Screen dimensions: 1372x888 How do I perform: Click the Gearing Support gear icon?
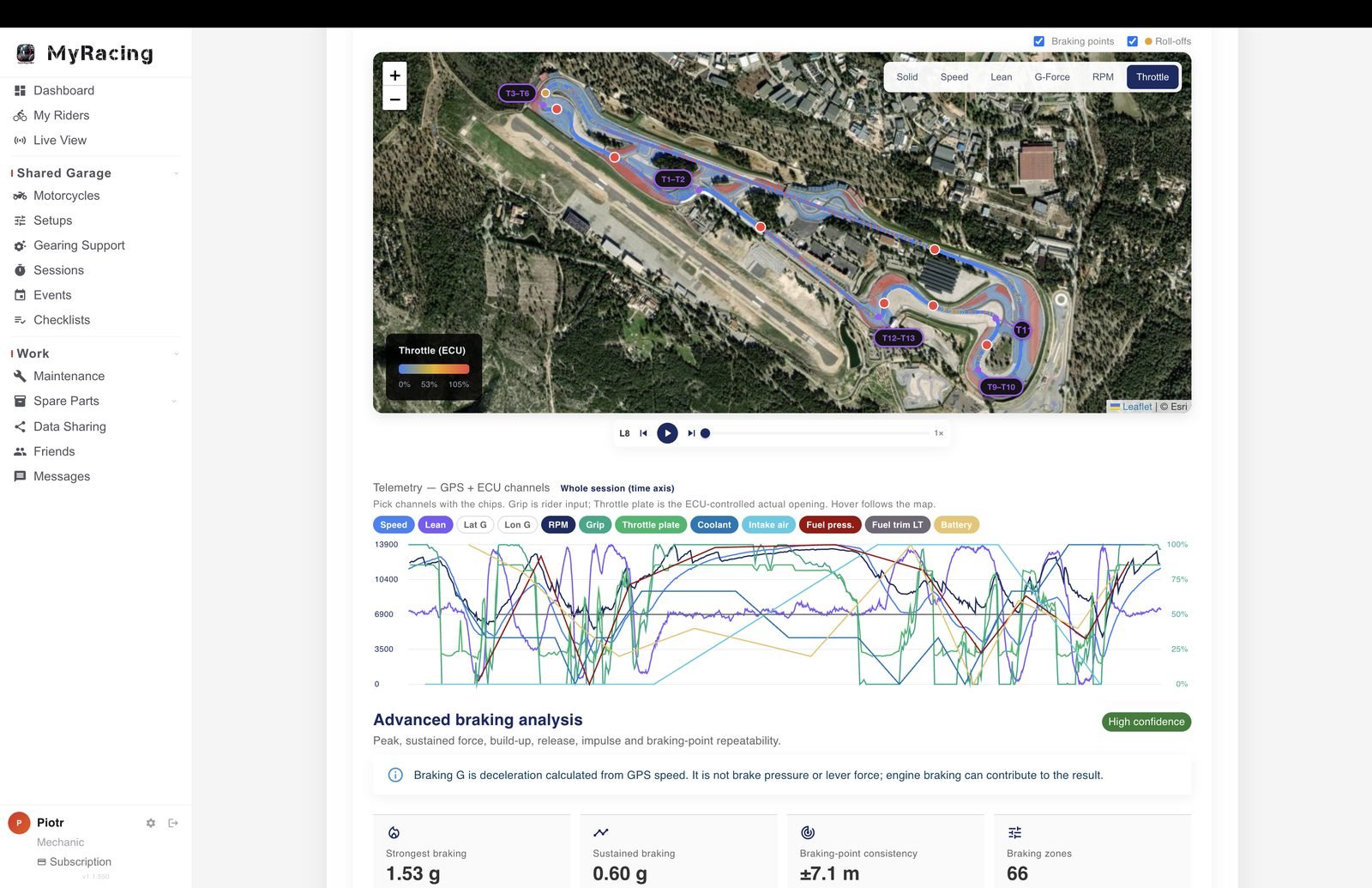tap(20, 245)
